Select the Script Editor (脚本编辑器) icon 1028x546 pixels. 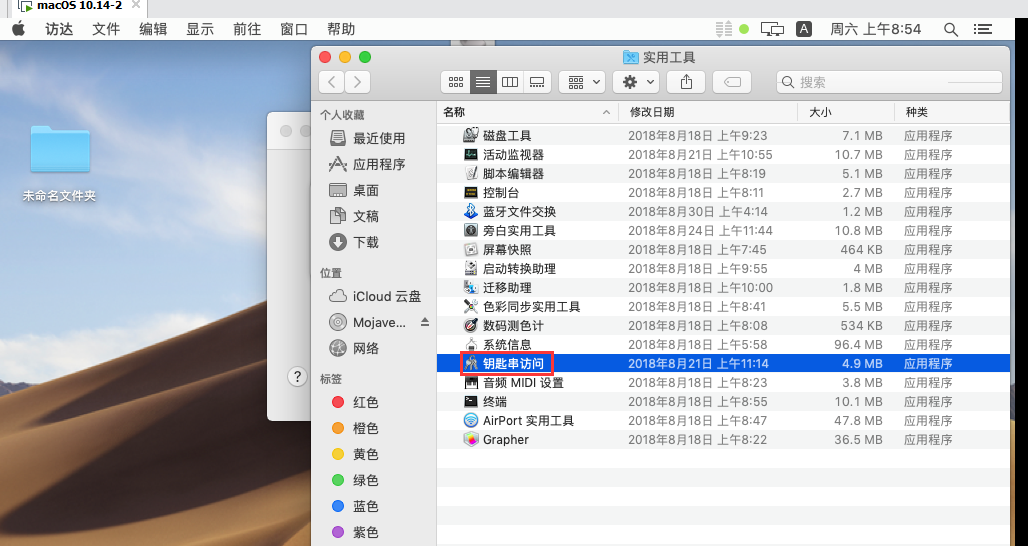point(471,173)
